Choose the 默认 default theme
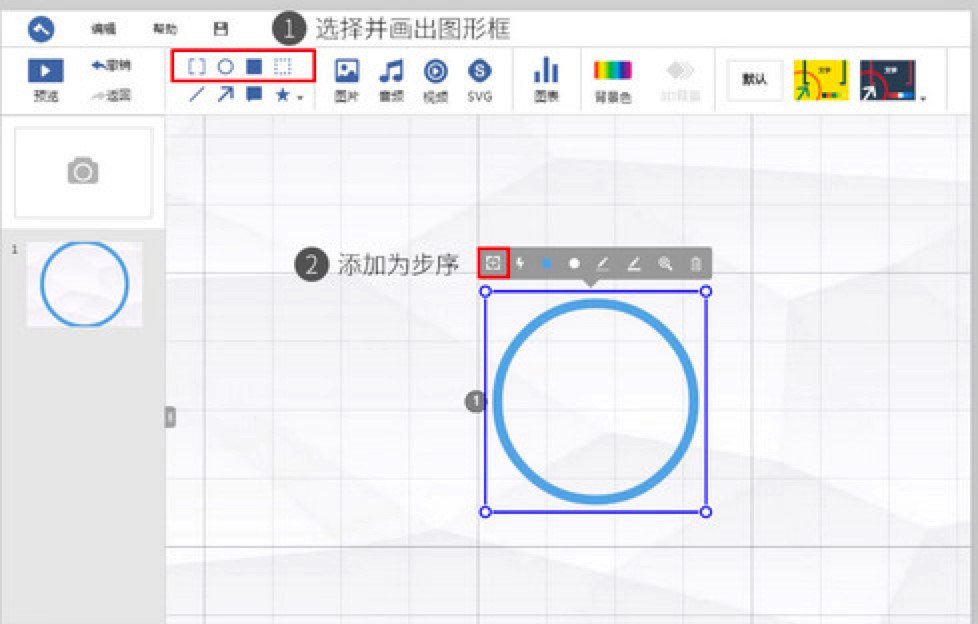Image resolution: width=978 pixels, height=624 pixels. (x=755, y=80)
